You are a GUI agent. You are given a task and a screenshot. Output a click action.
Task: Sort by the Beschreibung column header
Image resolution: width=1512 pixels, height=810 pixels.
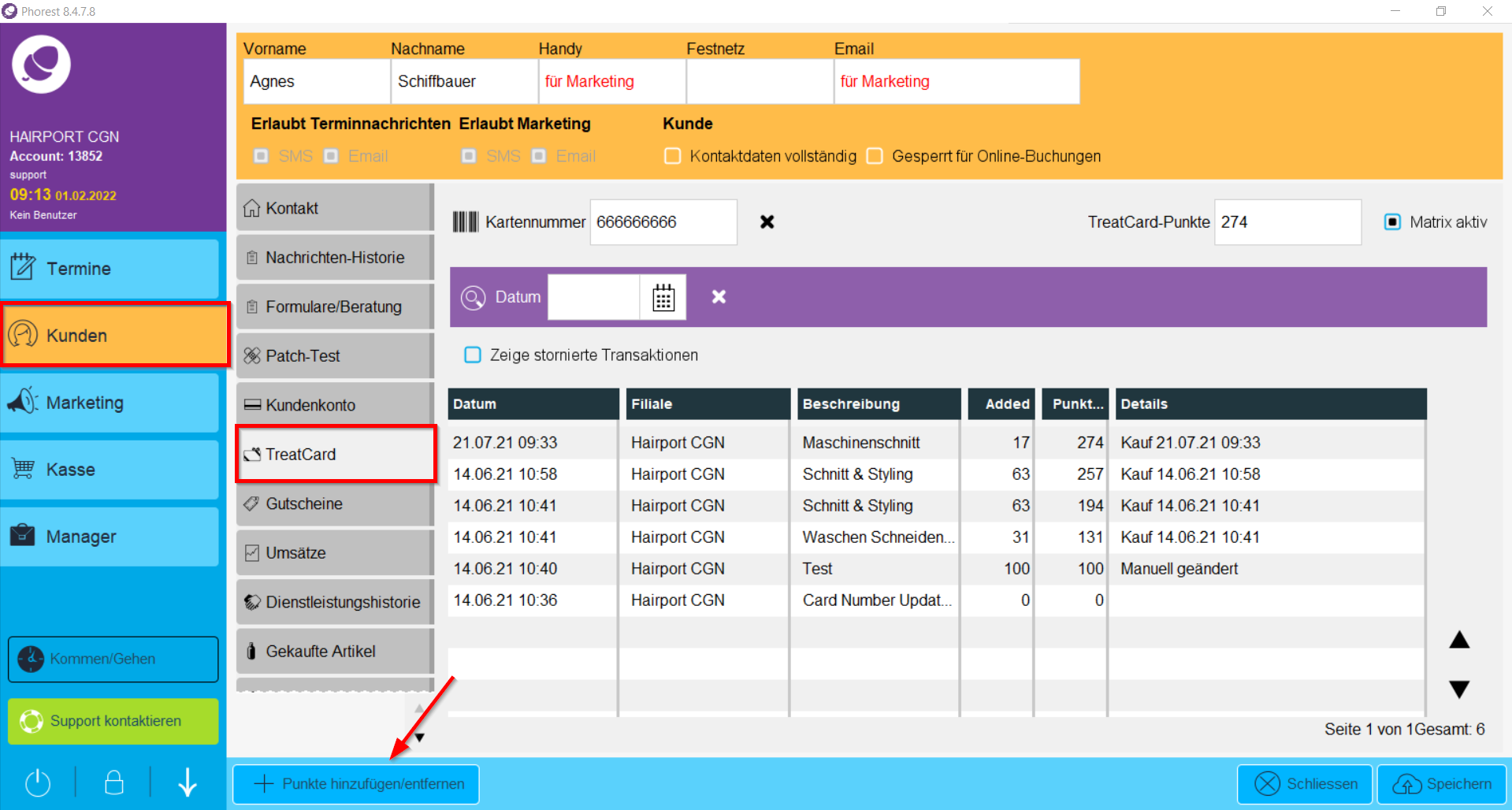[x=879, y=404]
